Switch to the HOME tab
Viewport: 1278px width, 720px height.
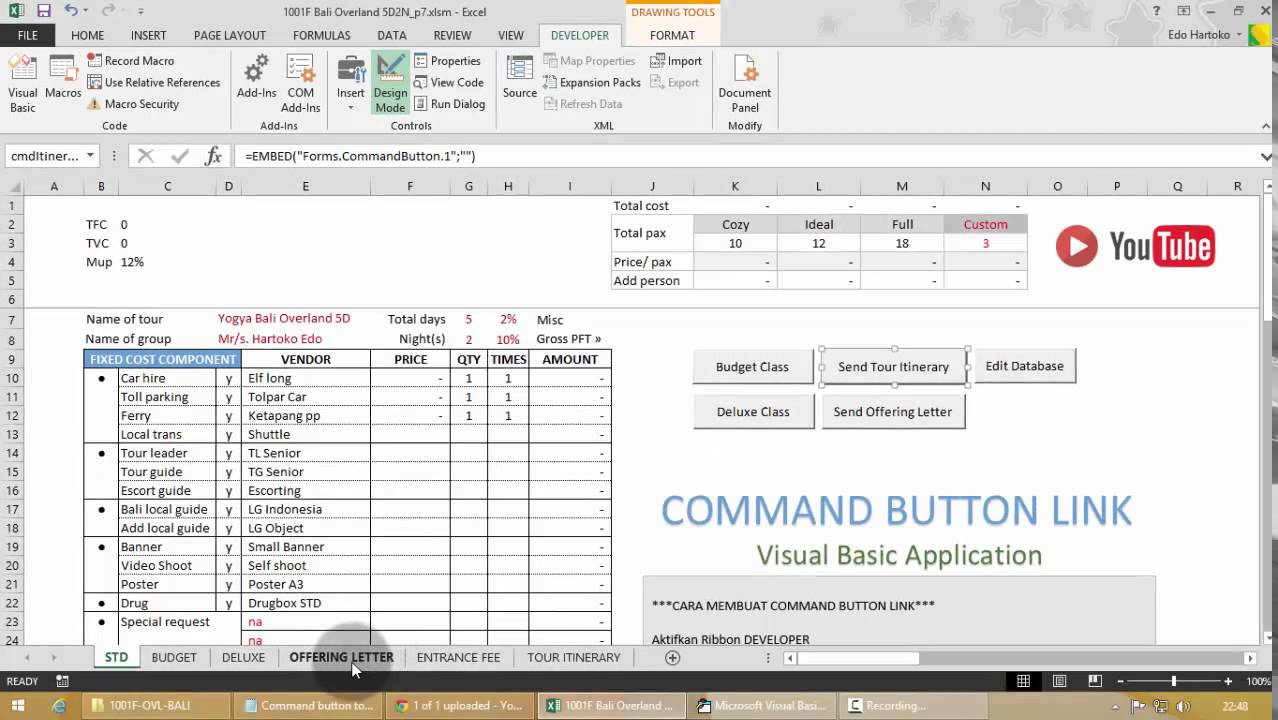click(x=87, y=35)
